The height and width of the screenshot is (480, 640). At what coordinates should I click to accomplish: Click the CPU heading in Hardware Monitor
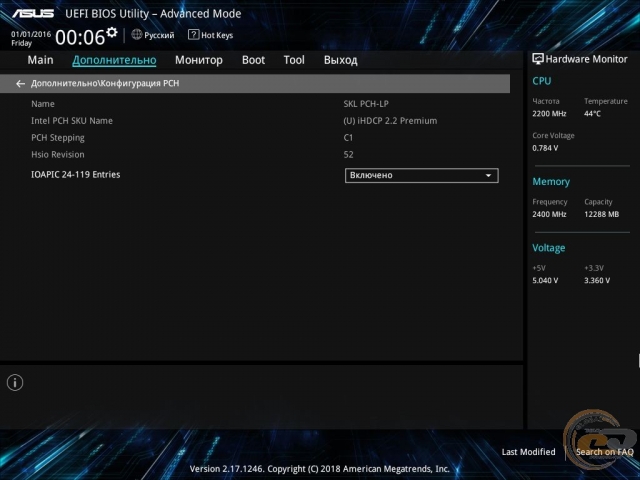[x=542, y=81]
